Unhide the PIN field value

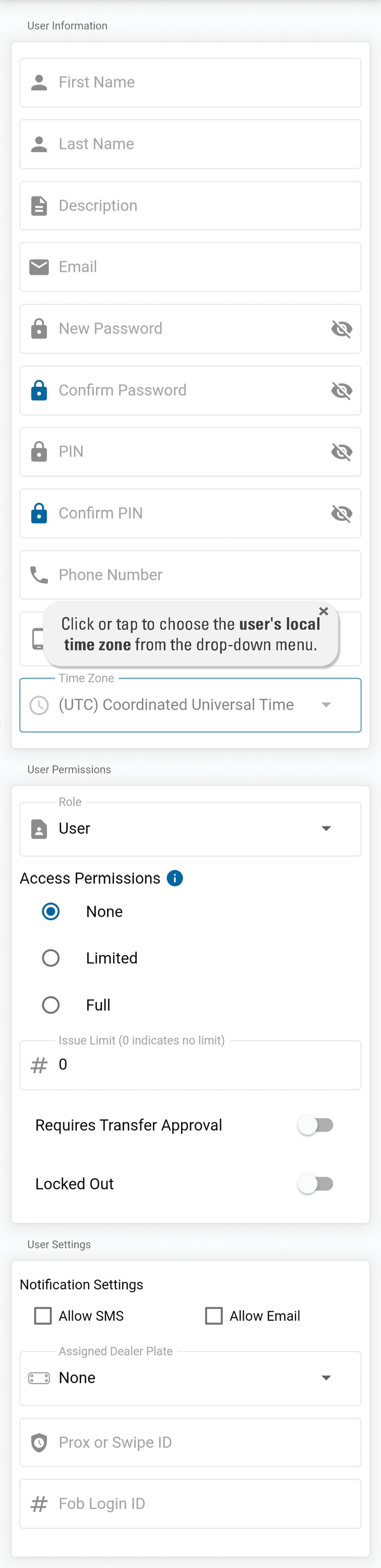click(341, 452)
